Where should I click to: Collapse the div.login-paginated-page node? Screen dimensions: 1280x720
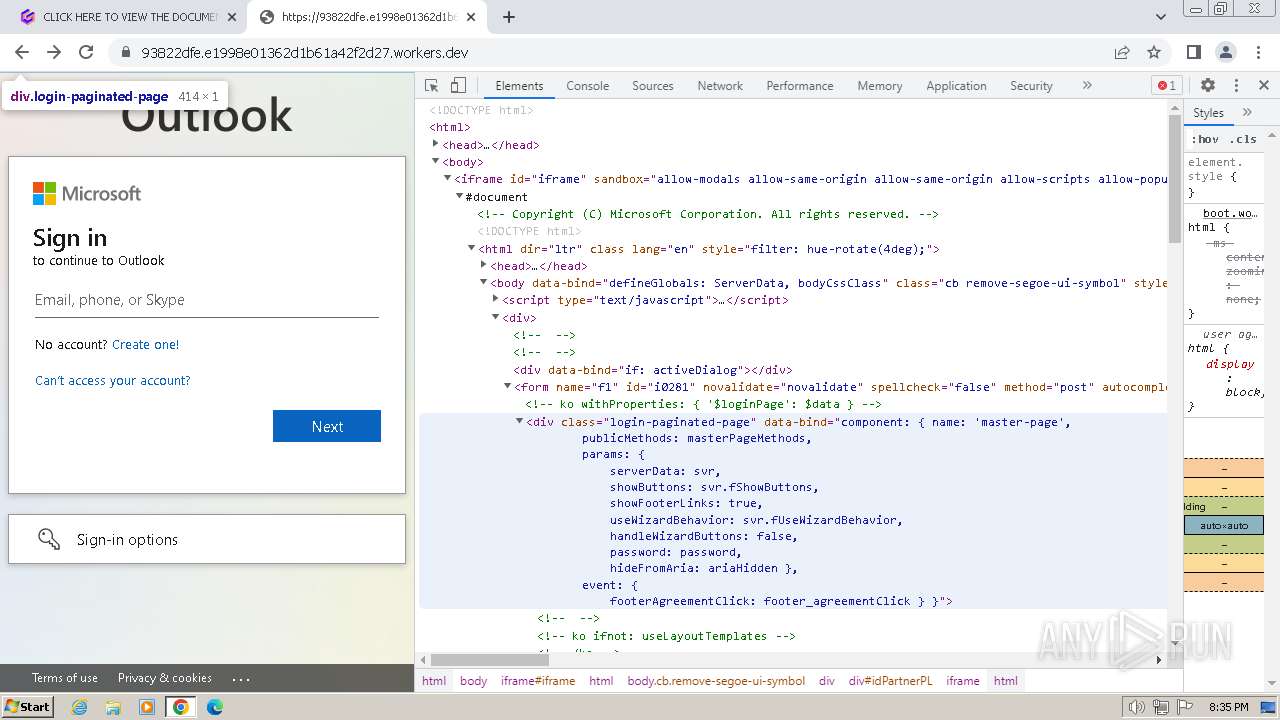[519, 421]
